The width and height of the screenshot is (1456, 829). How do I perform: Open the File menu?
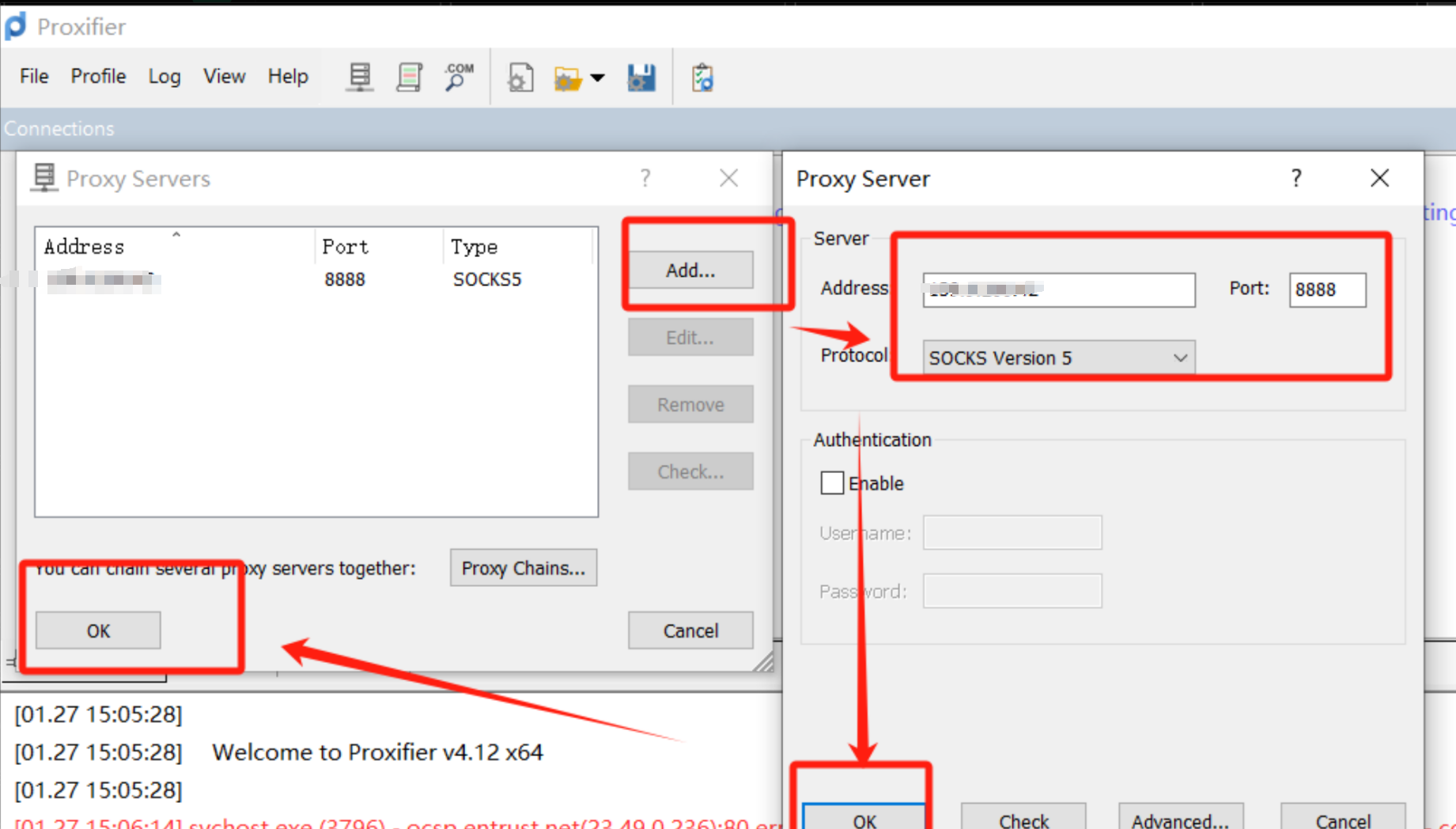point(34,76)
